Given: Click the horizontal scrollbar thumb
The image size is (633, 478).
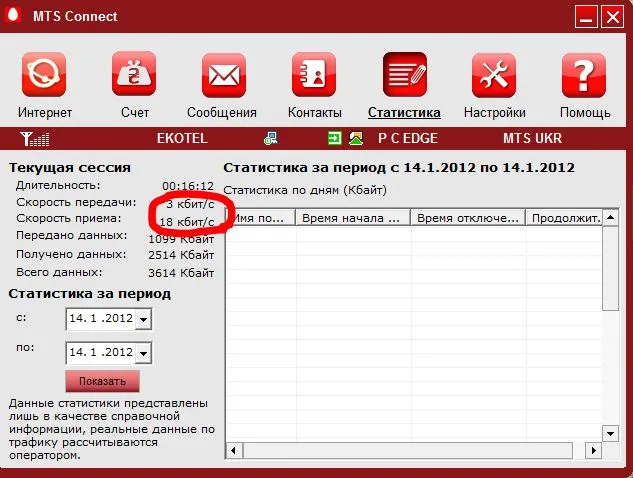Looking at the screenshot, I should pyautogui.click(x=408, y=450).
